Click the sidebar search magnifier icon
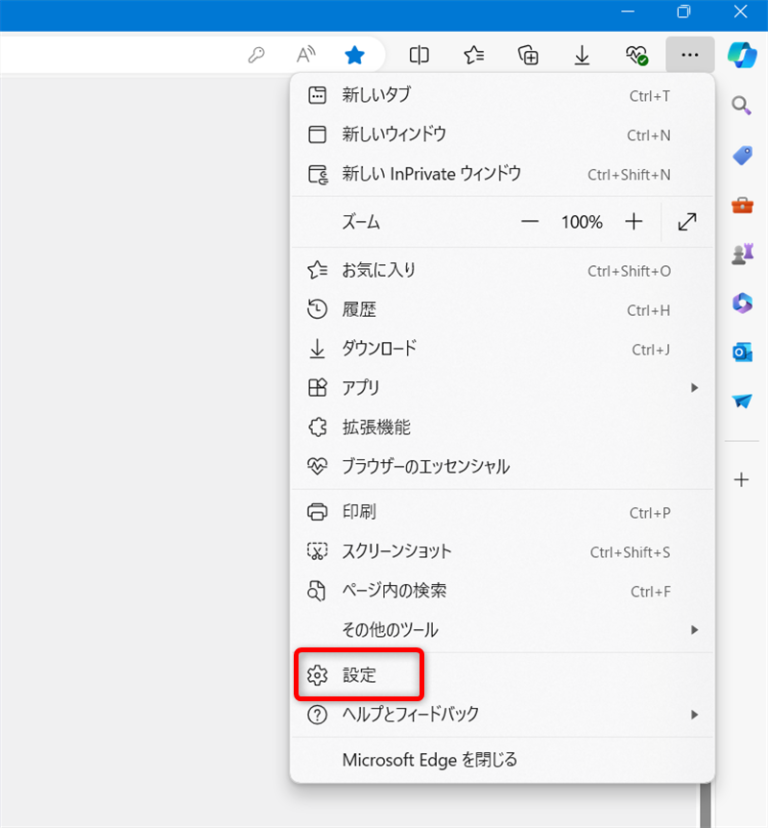 click(x=742, y=106)
